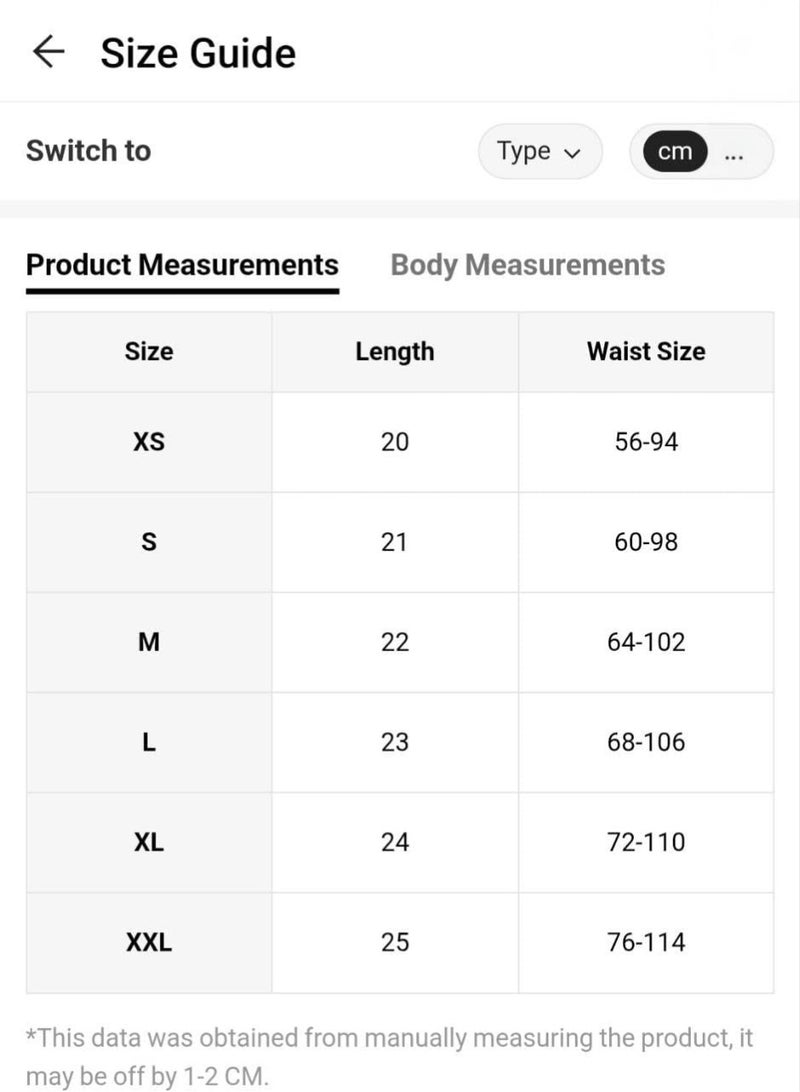Click the Waist Size column header
This screenshot has height=1092, width=800.
pyautogui.click(x=646, y=351)
